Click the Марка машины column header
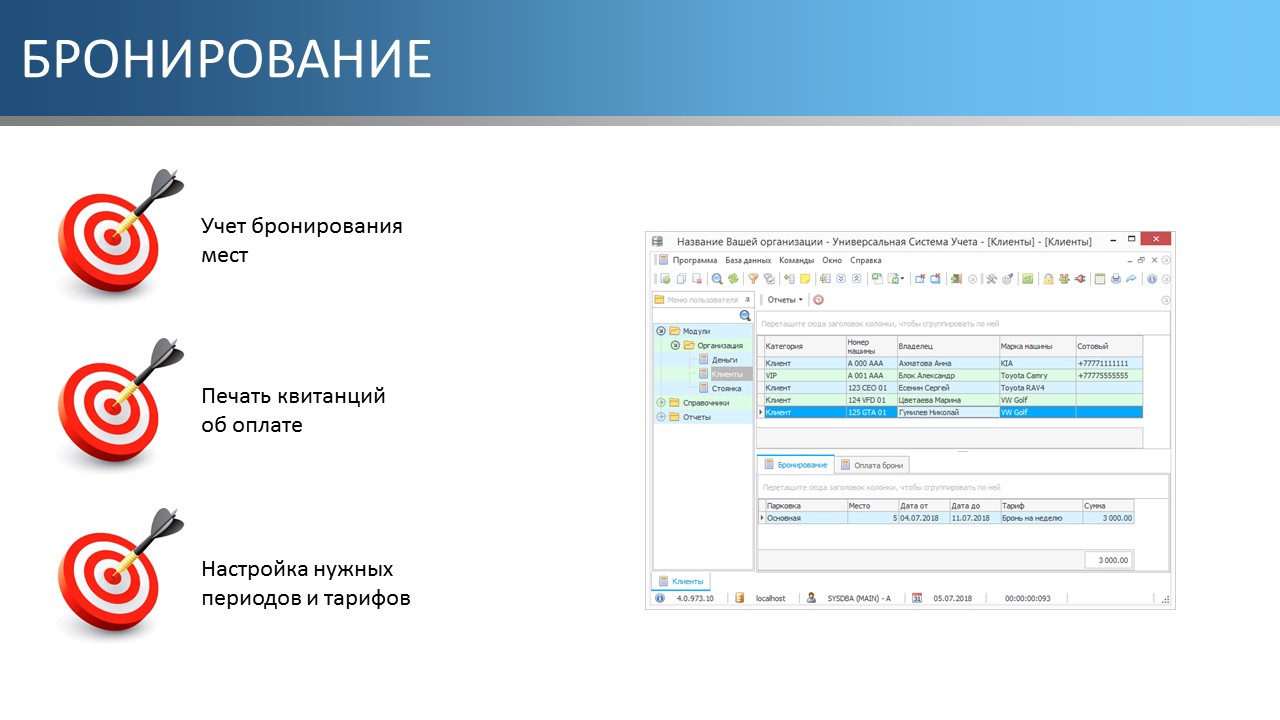1280x720 pixels. [x=1036, y=346]
